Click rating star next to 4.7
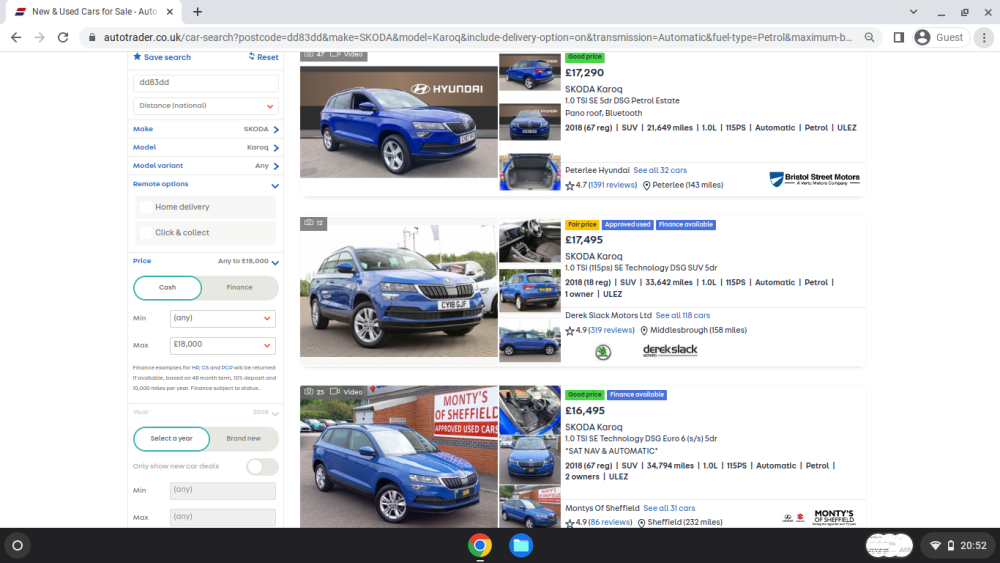The image size is (1000, 563). 570,186
